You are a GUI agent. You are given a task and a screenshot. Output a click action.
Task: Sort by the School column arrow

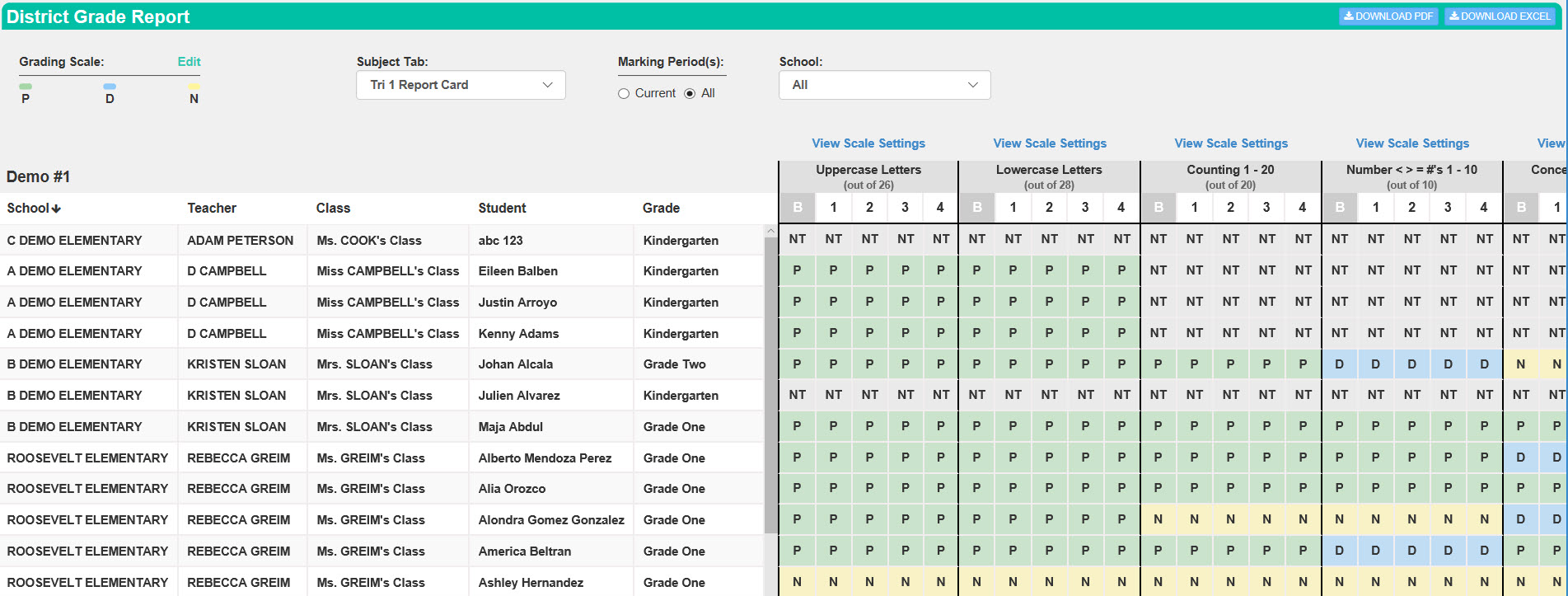pyautogui.click(x=56, y=209)
